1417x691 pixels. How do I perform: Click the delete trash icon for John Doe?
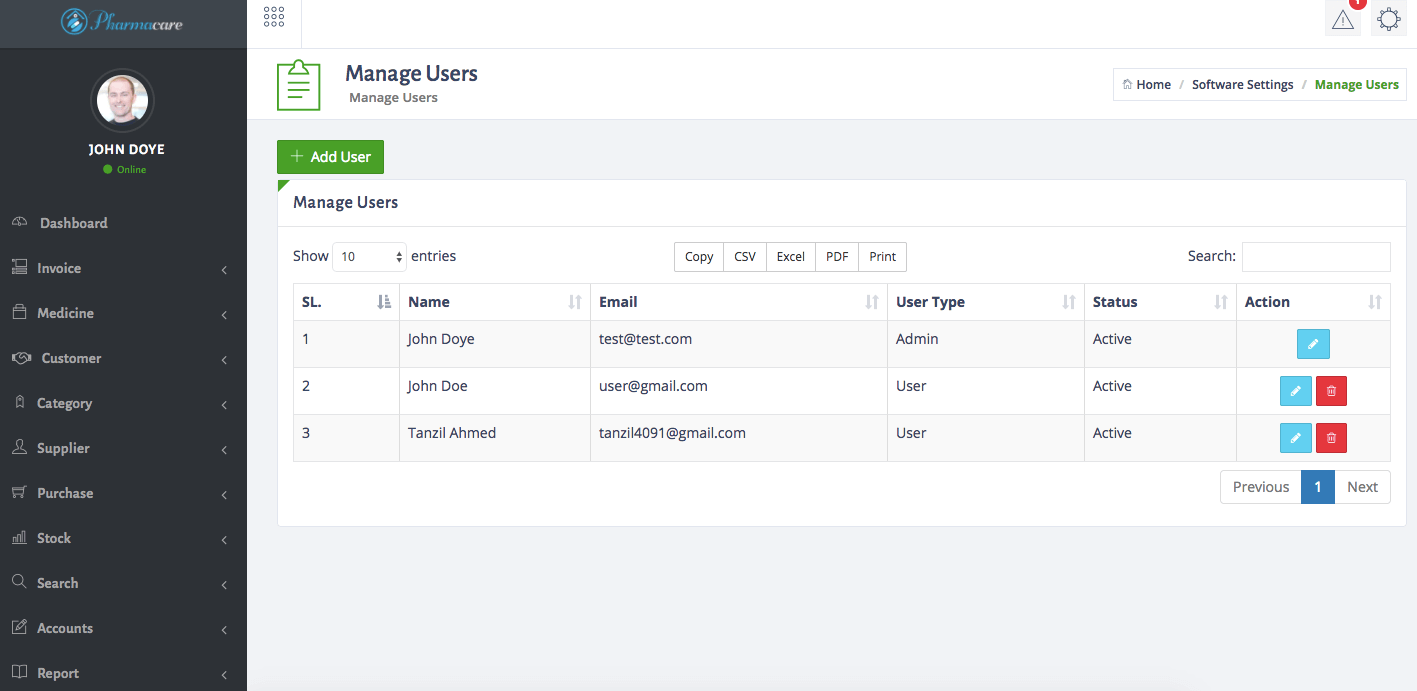pos(1331,390)
